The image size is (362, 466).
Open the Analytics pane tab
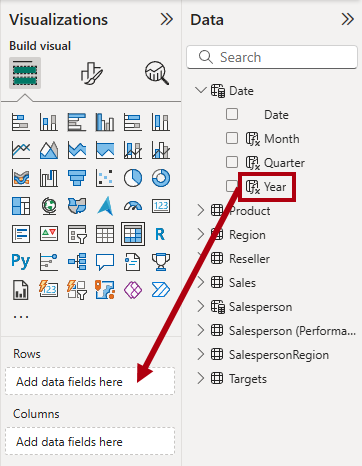click(157, 73)
